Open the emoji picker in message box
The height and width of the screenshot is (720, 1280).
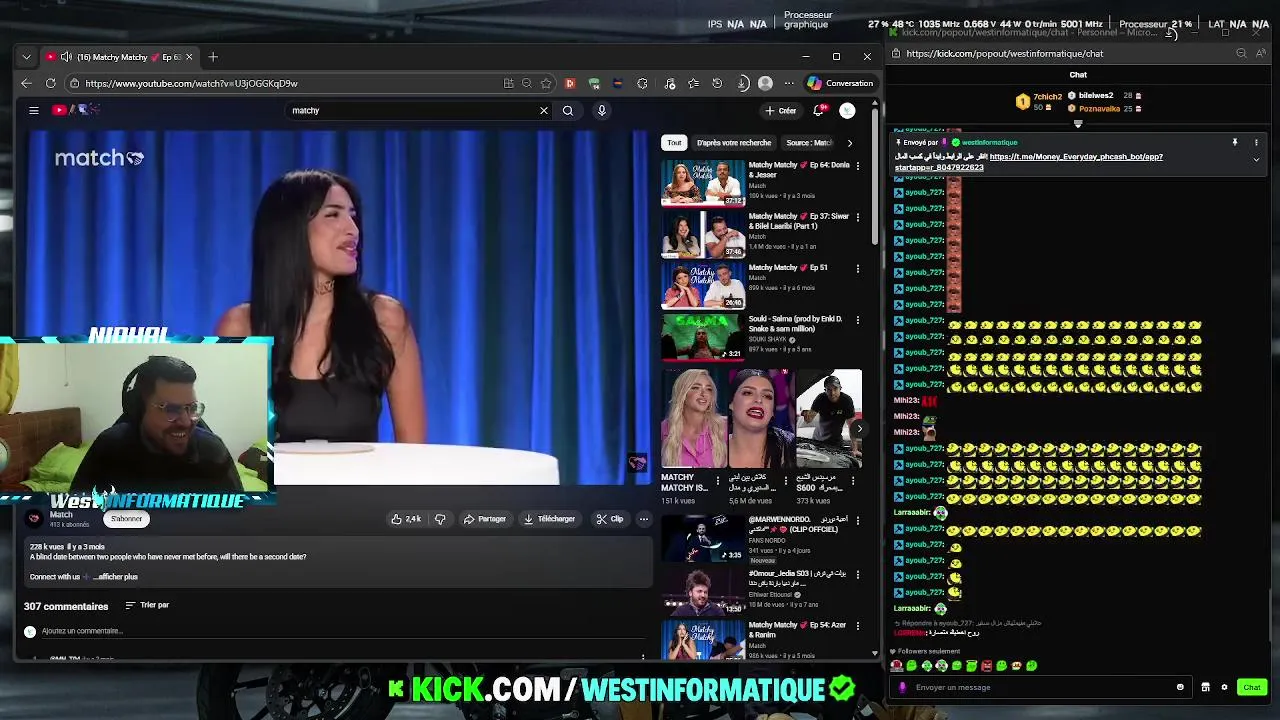point(1180,687)
